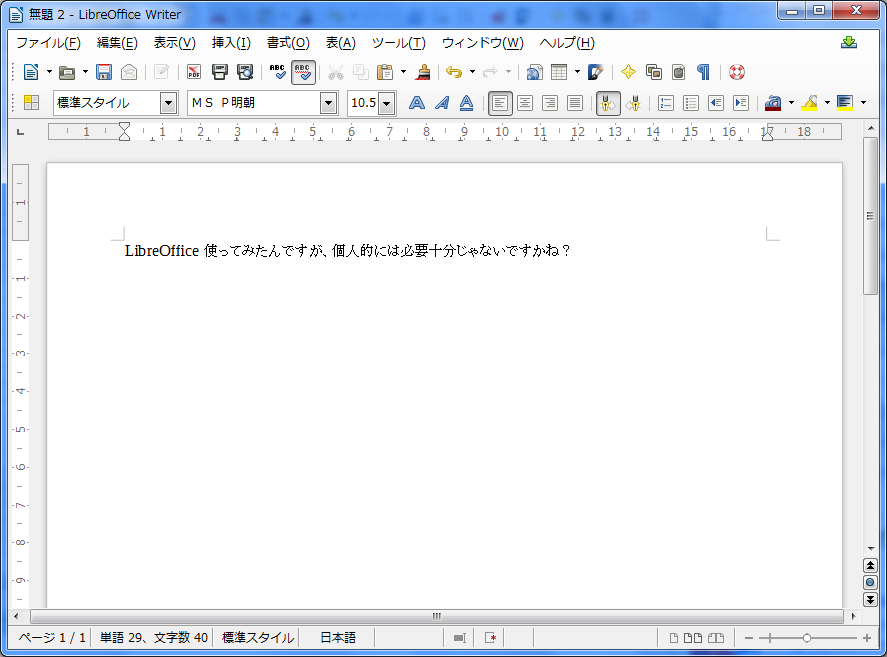Click the update available download icon
887x657 pixels.
coord(849,42)
